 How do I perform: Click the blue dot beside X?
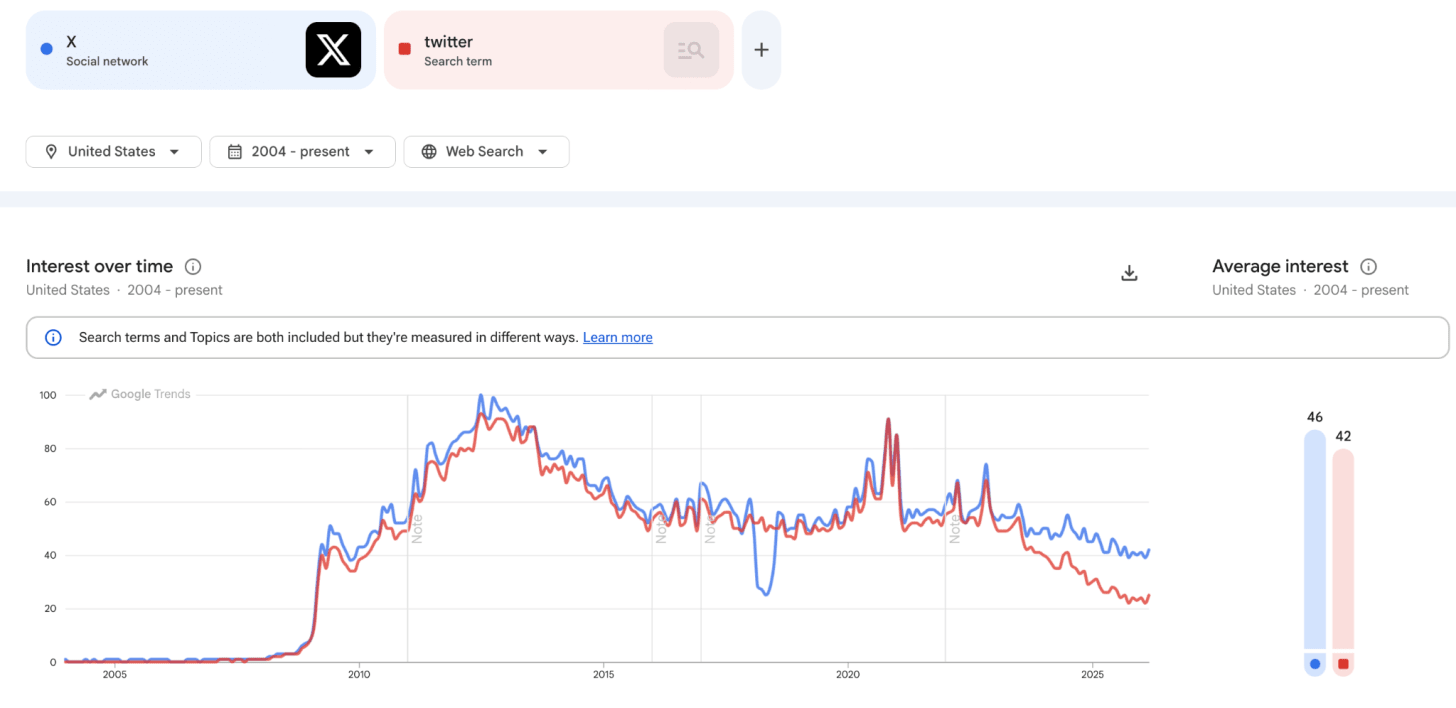click(46, 49)
